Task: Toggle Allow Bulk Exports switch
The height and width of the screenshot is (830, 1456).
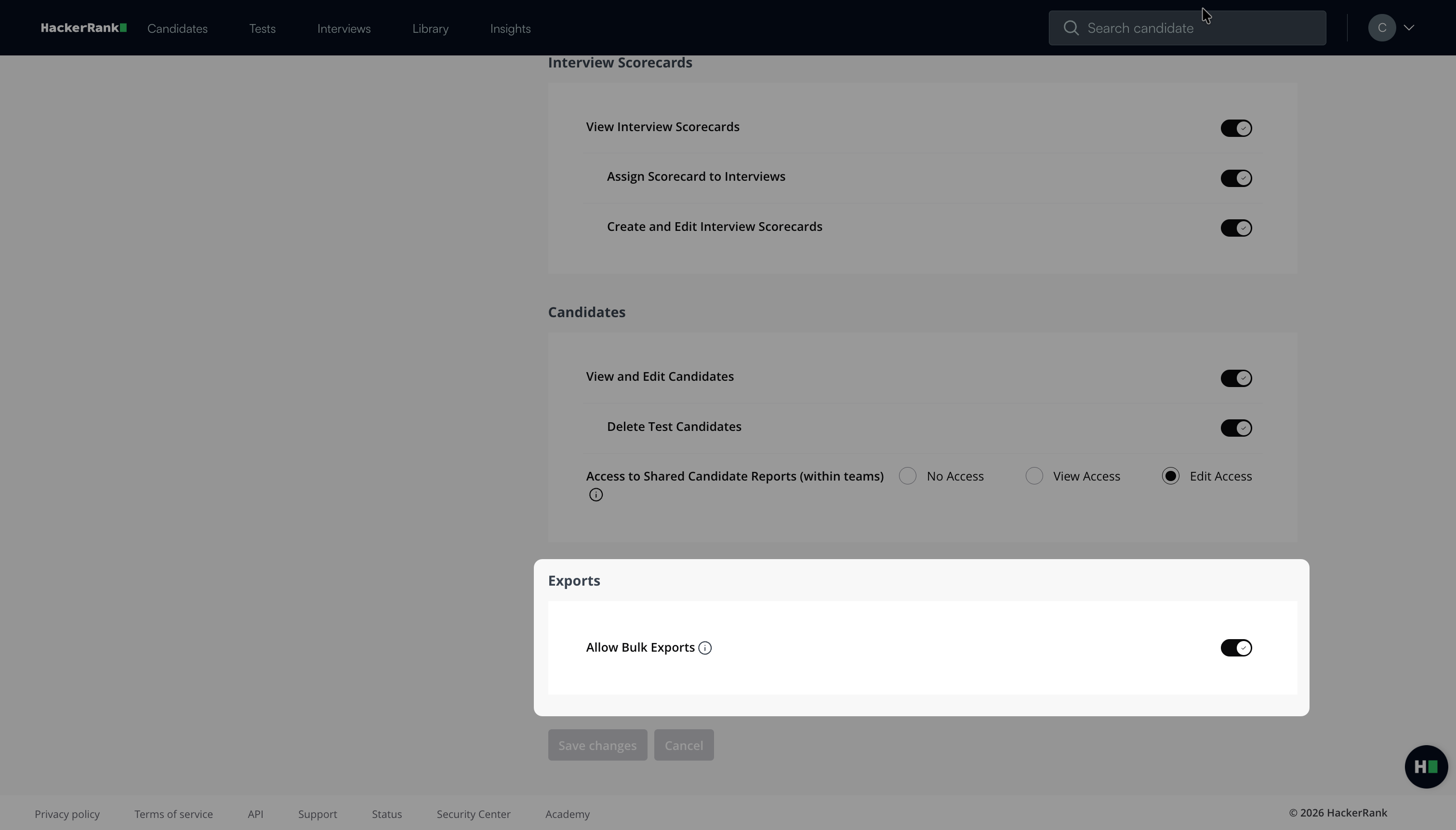Action: (x=1235, y=648)
